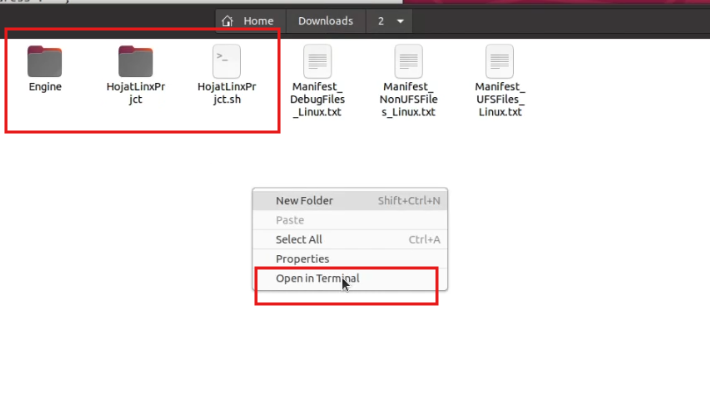Image resolution: width=710 pixels, height=396 pixels.
Task: Select the Manifest_NonUFSFiles_Linux.txt file icon
Action: click(x=408, y=62)
